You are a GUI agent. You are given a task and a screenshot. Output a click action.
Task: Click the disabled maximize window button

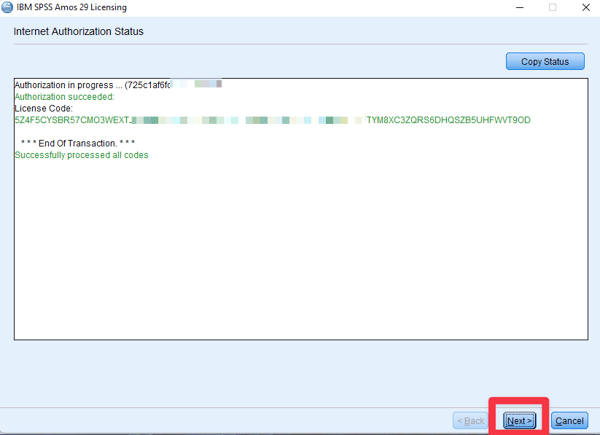[x=553, y=7]
